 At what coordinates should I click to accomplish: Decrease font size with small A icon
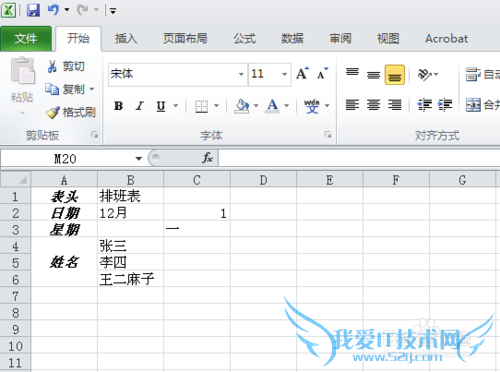pos(322,73)
